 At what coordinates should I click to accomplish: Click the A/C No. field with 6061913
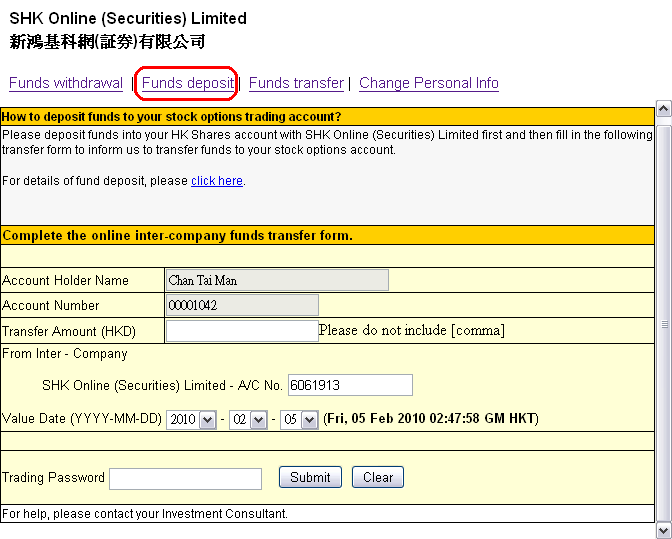(x=350, y=385)
